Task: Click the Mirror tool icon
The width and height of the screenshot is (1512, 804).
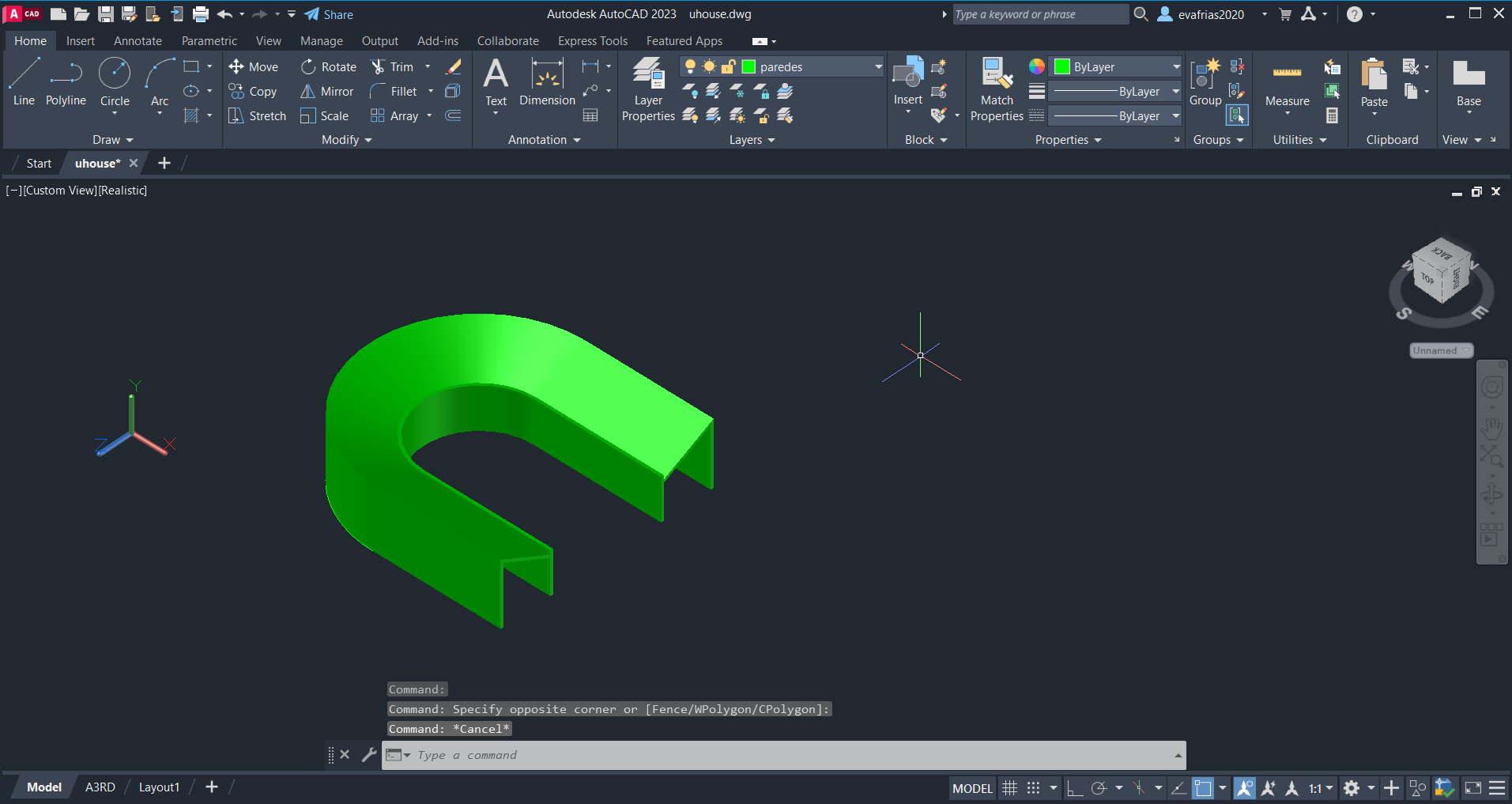Action: [308, 92]
